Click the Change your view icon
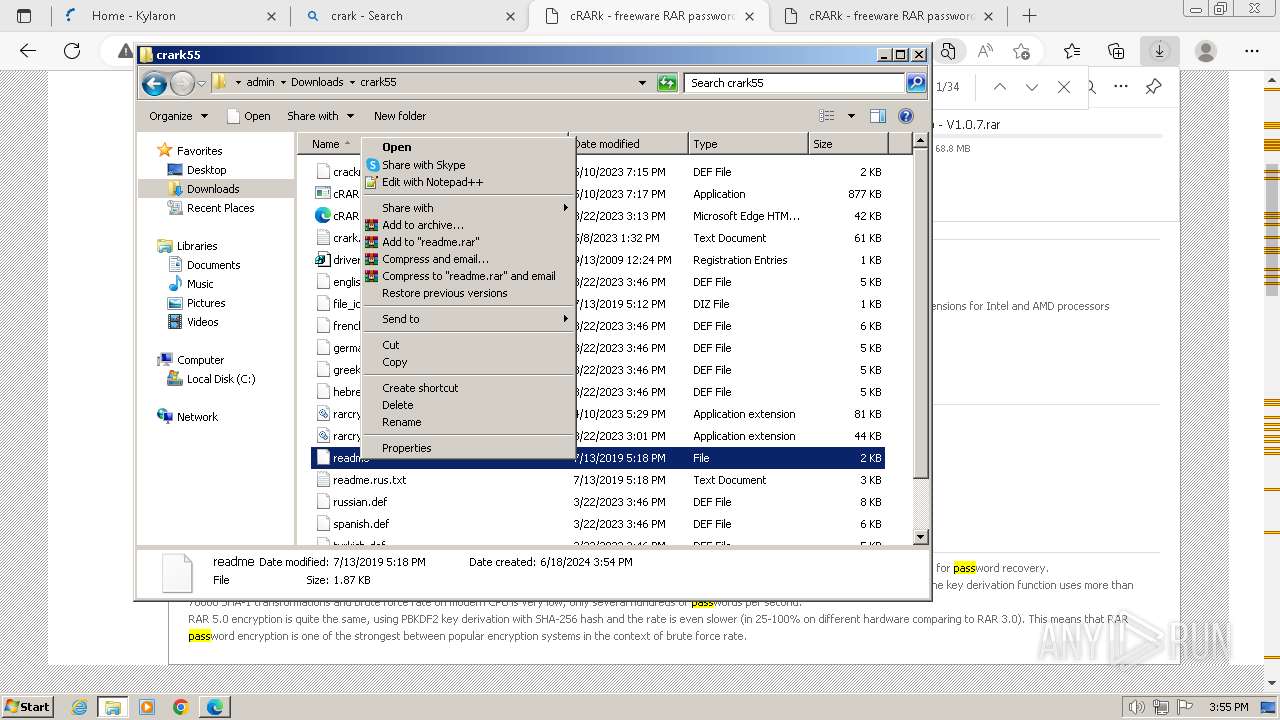The image size is (1280, 720). click(x=827, y=116)
